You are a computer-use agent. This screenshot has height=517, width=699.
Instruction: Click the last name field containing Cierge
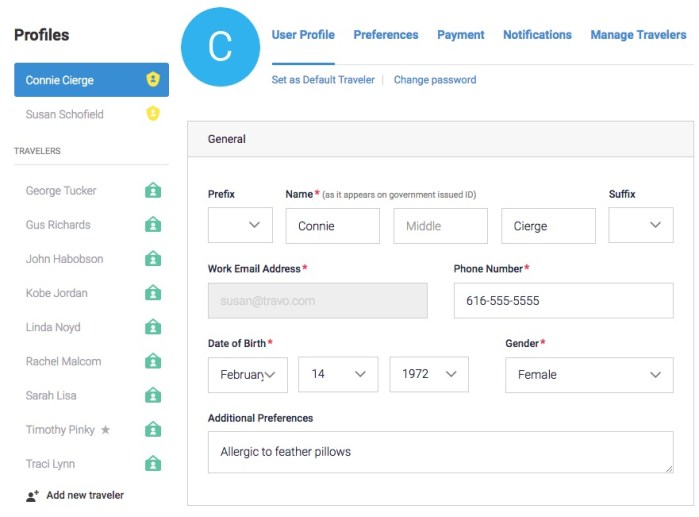[548, 226]
